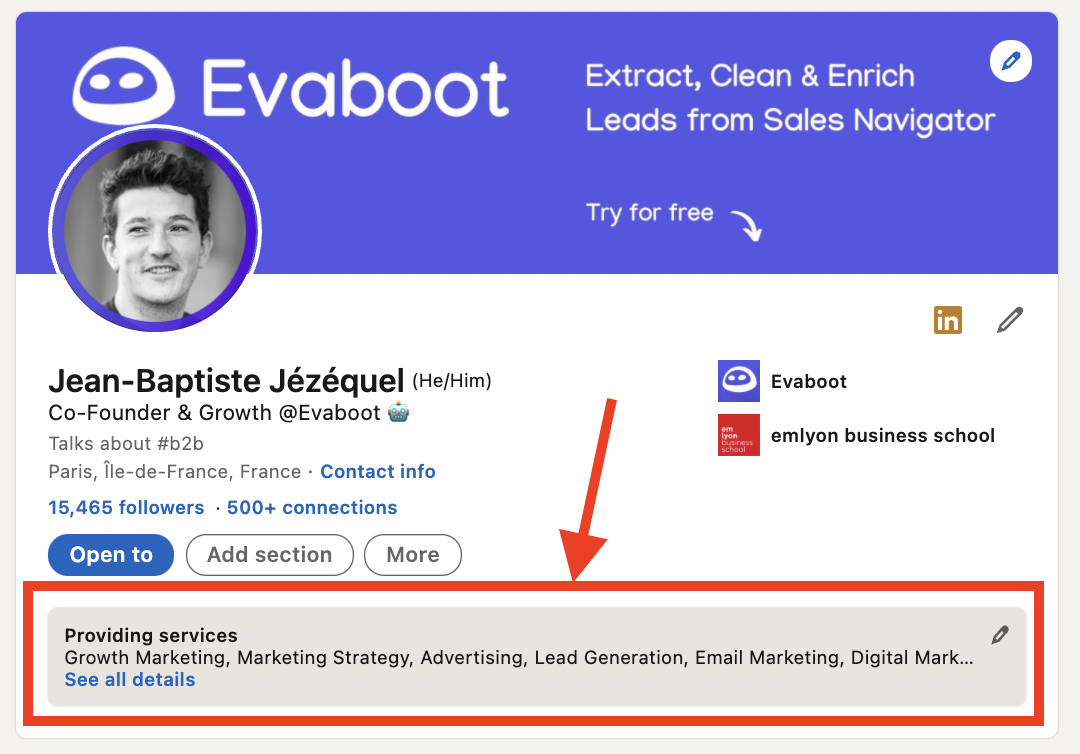Edit Providing services with pencil icon
The image size is (1080, 754).
[1000, 635]
